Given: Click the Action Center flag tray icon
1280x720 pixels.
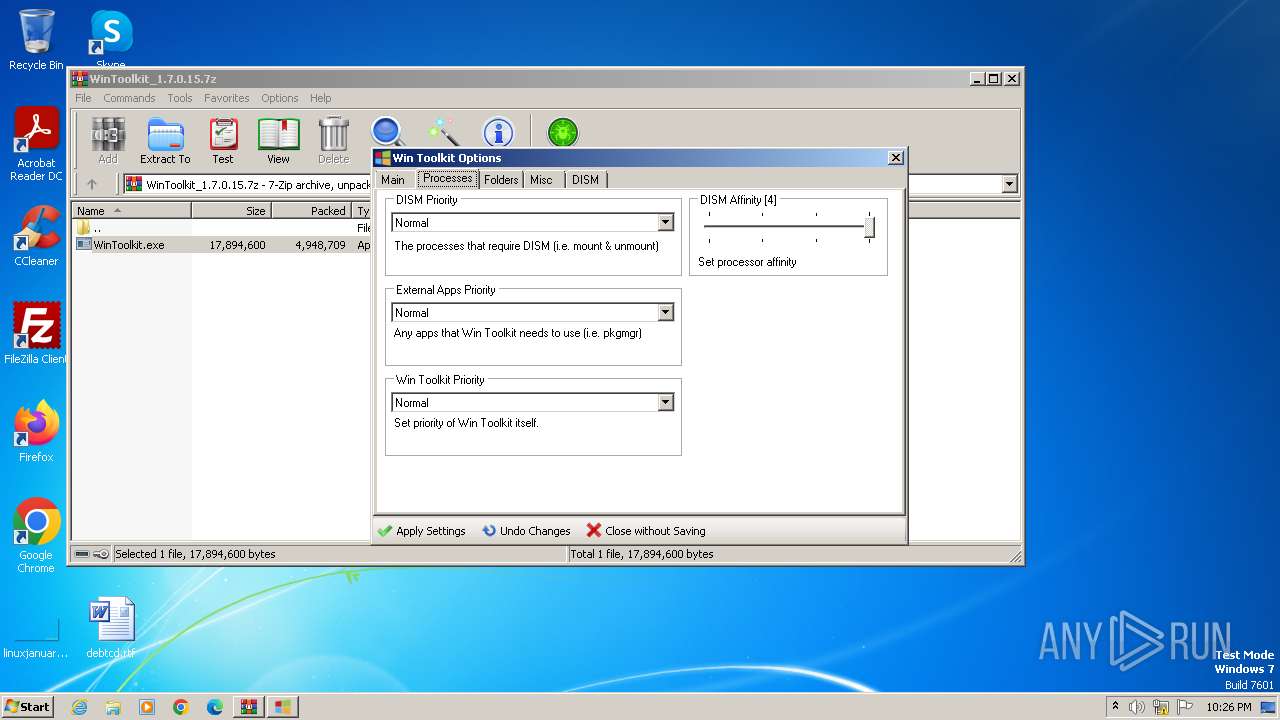Looking at the screenshot, I should 1185,707.
